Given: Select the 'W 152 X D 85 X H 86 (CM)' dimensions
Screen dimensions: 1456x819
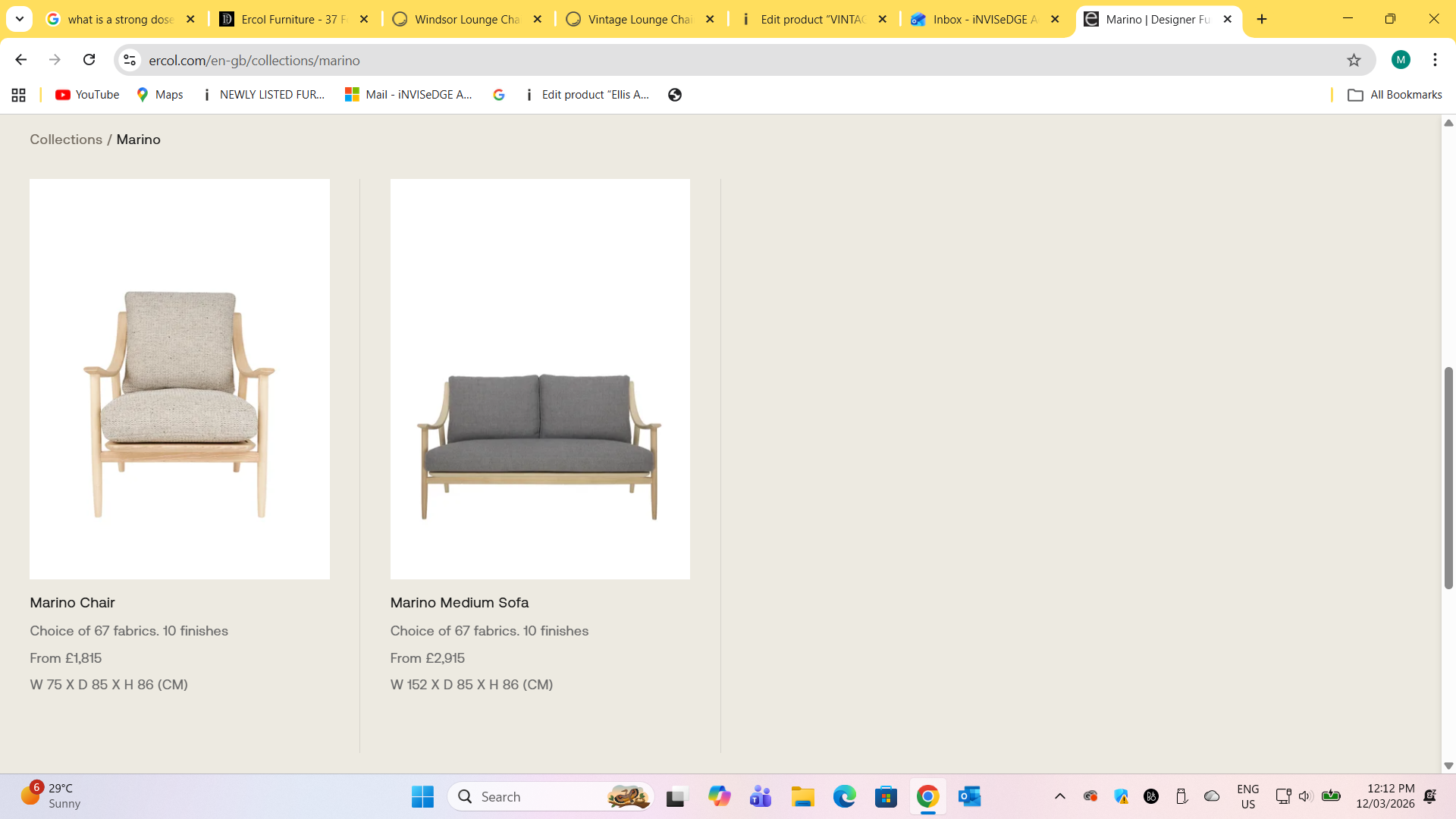Looking at the screenshot, I should (472, 685).
